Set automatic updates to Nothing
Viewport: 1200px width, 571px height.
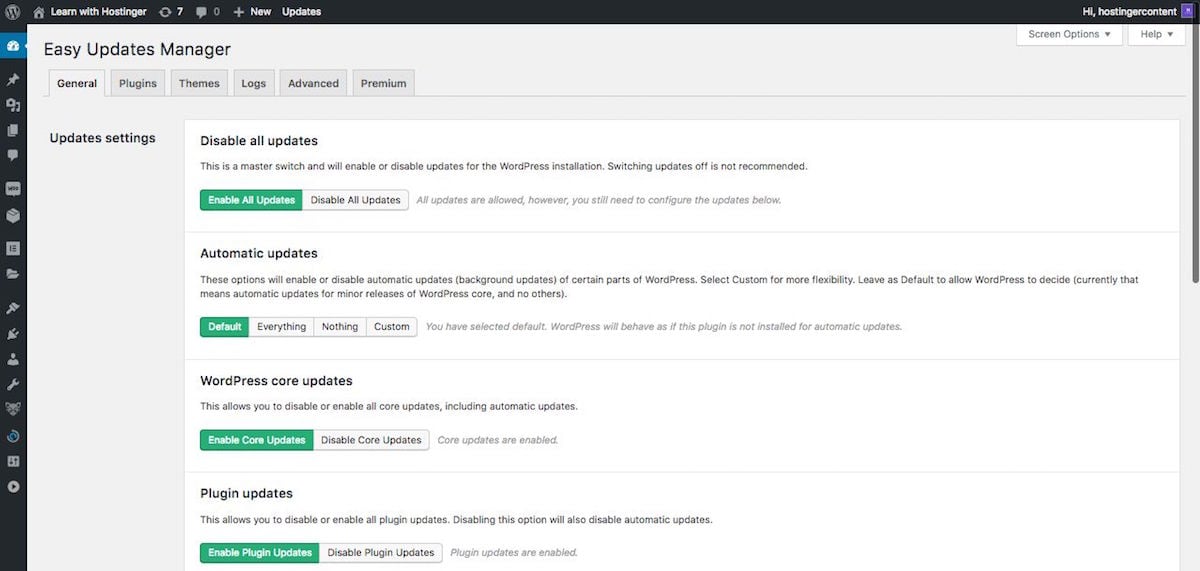pos(340,327)
